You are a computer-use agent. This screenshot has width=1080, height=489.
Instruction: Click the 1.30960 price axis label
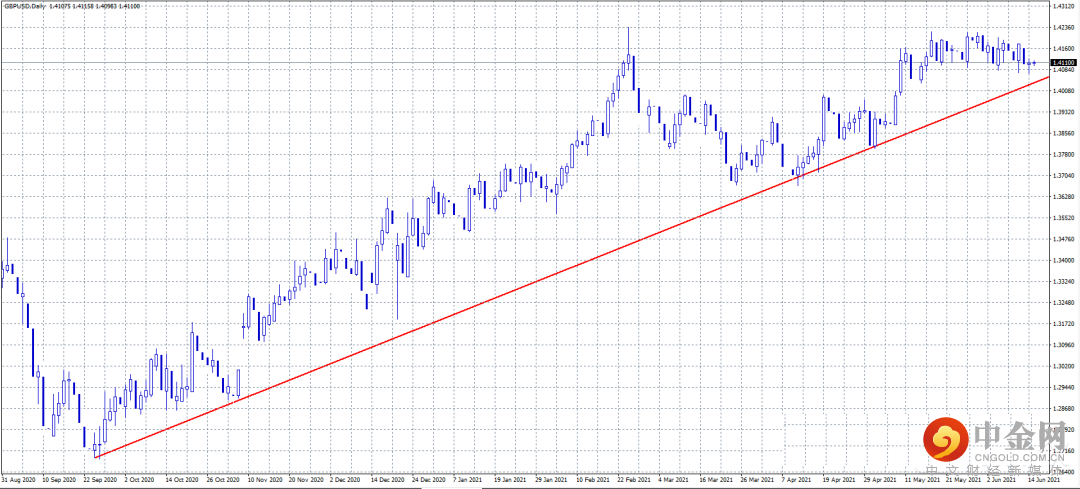coord(1063,346)
